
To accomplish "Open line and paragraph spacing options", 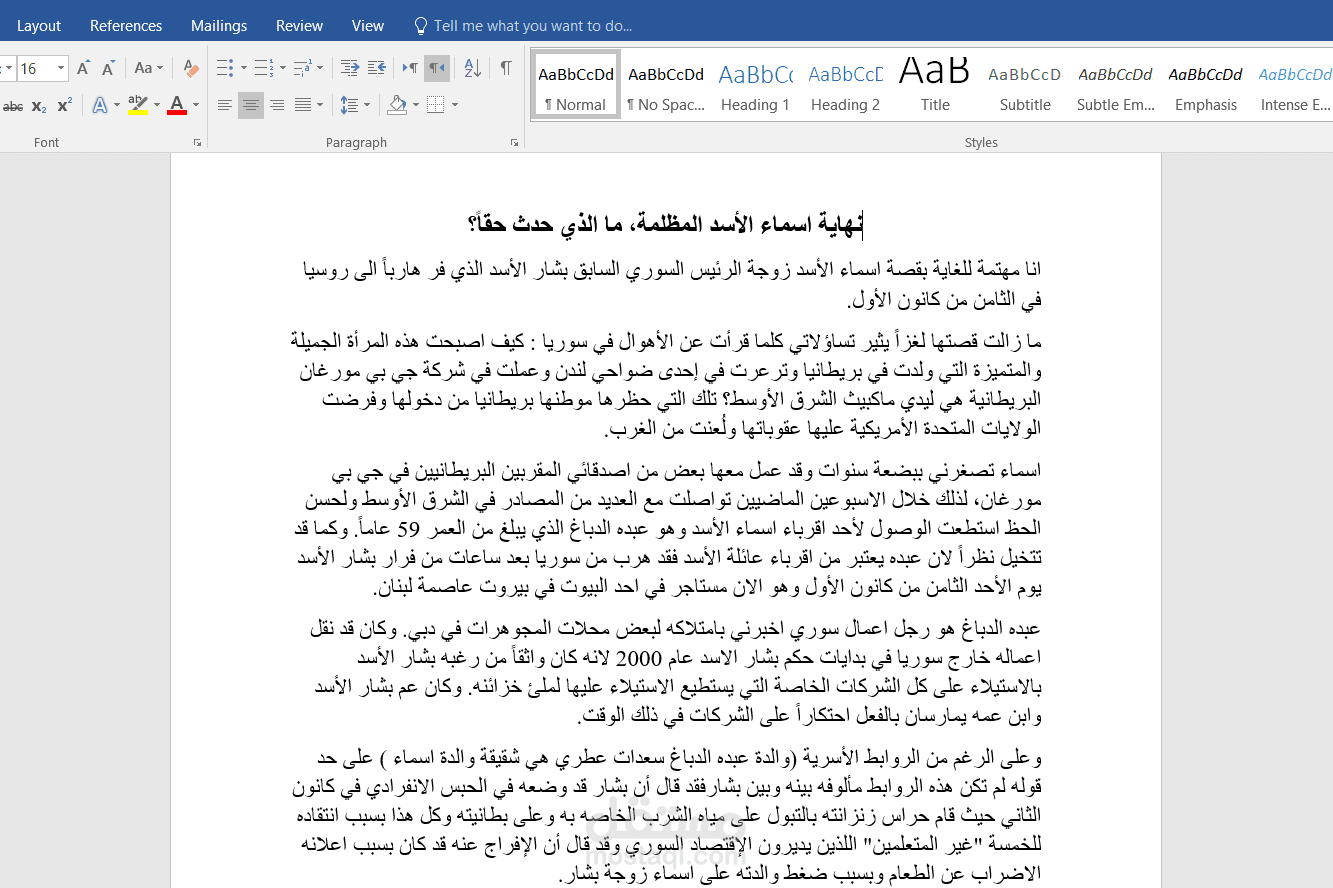I will (x=349, y=105).
